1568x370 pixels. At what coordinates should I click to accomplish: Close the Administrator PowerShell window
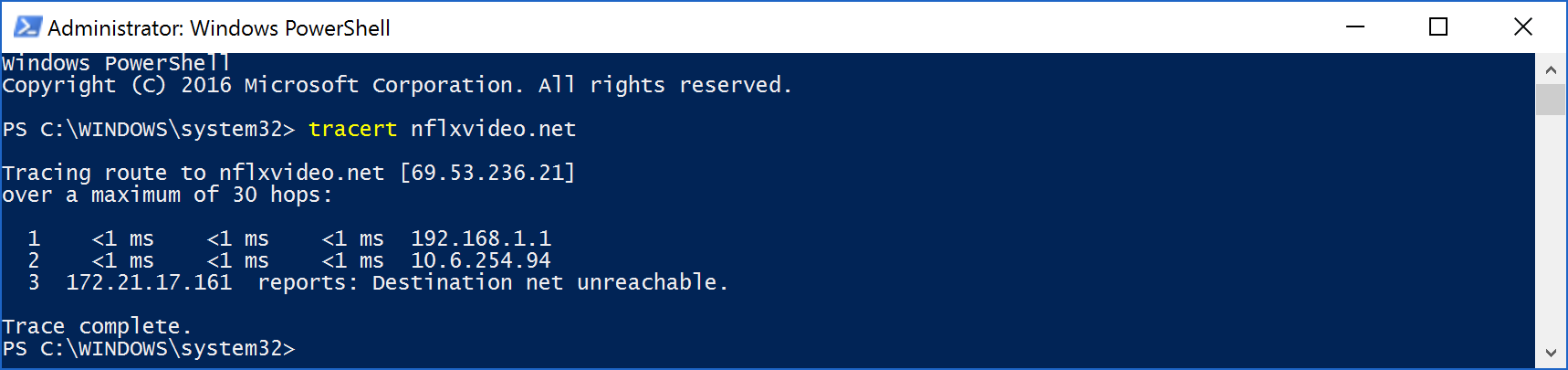[1522, 27]
